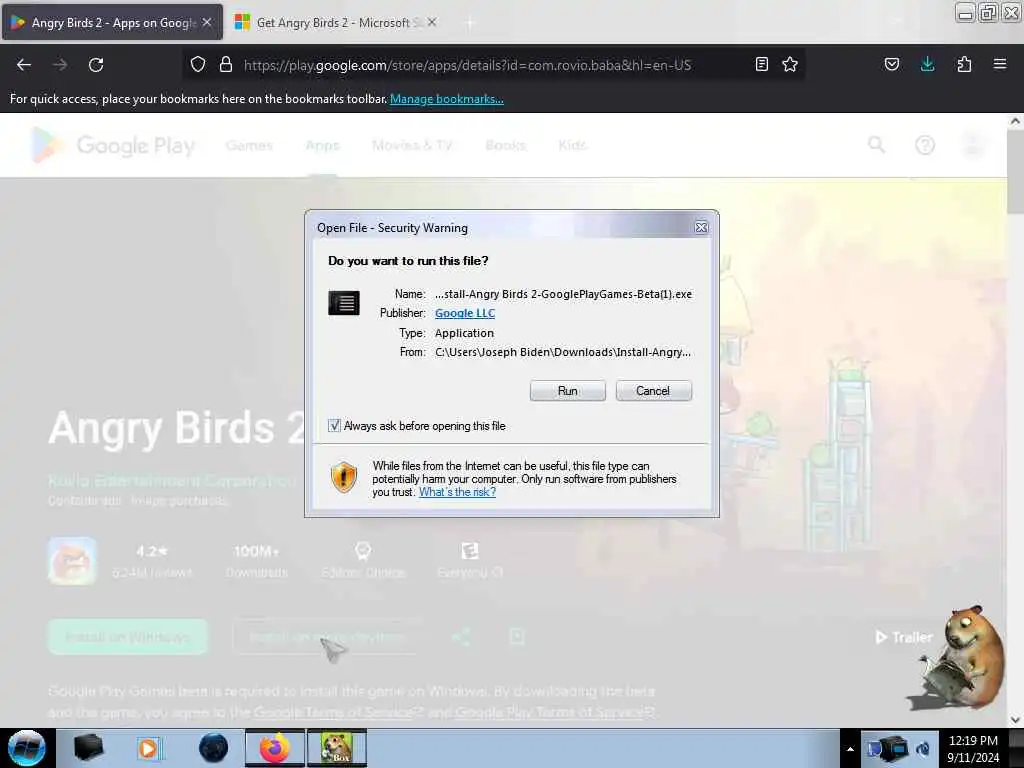Open the Google Play Terms of Service link
This screenshot has height=768, width=1024.
[x=554, y=712]
